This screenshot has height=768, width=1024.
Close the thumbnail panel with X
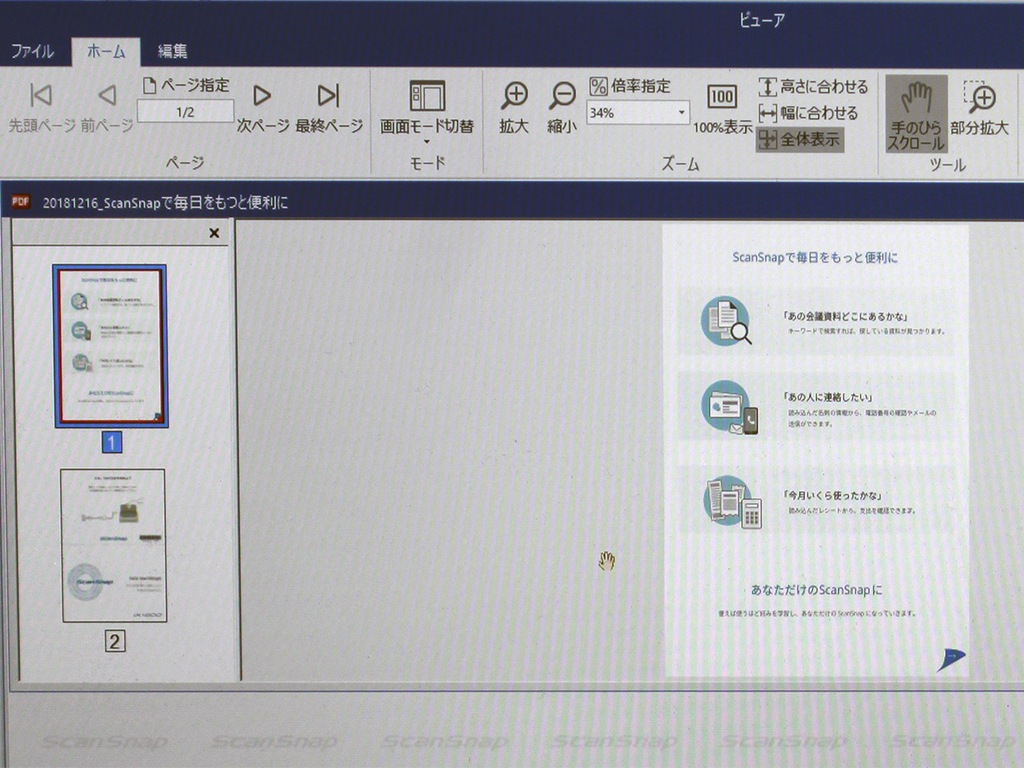pos(214,233)
